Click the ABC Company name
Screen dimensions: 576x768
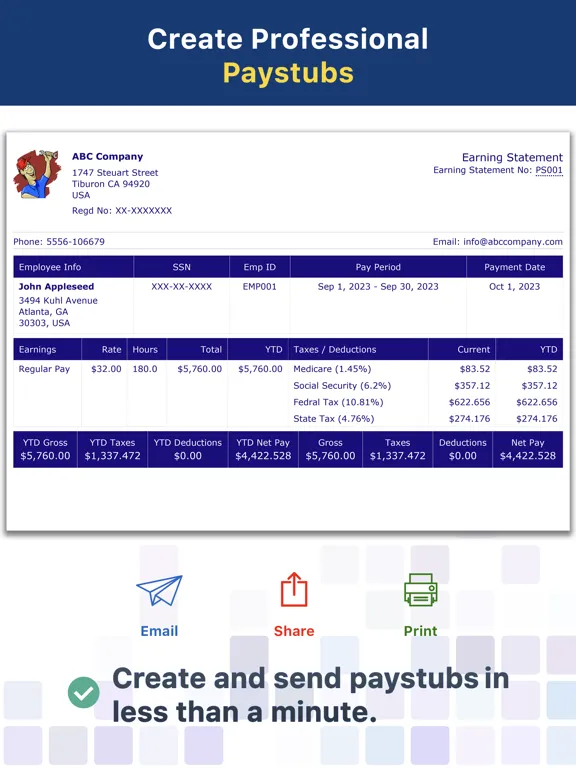pyautogui.click(x=107, y=156)
